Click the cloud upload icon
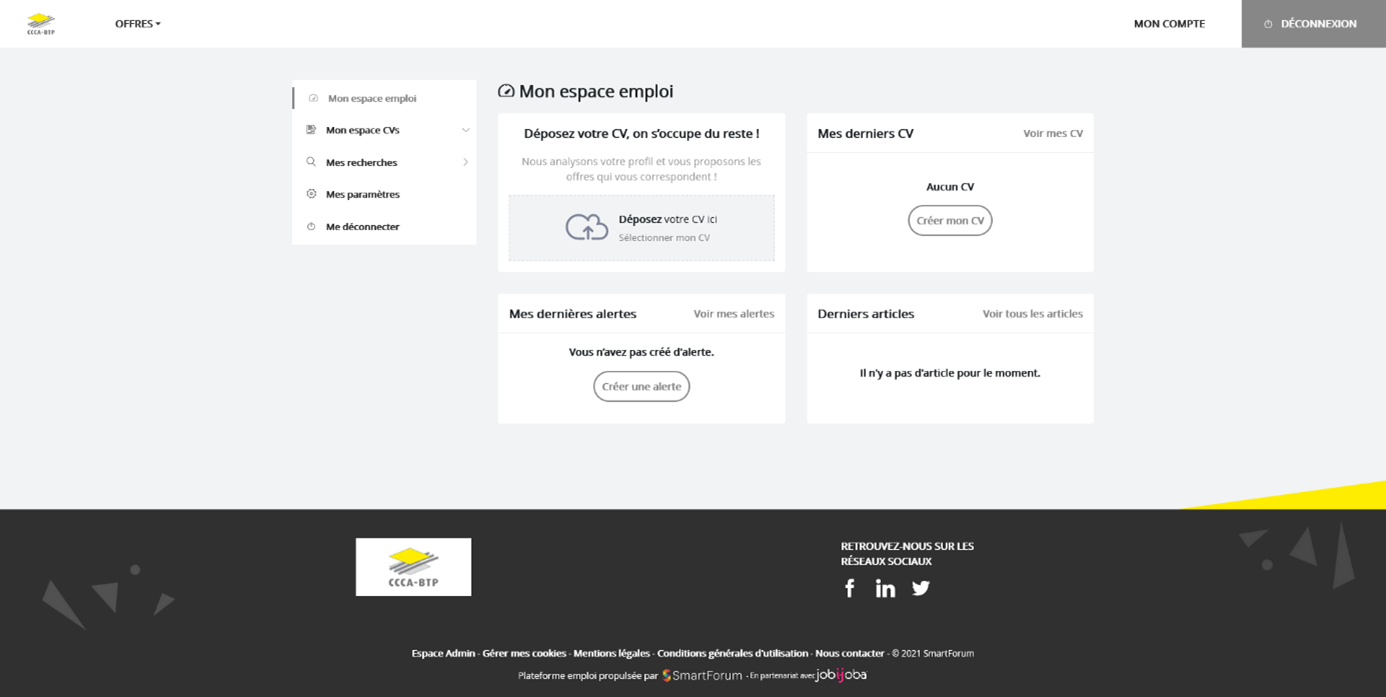The image size is (1386, 697). 587,227
